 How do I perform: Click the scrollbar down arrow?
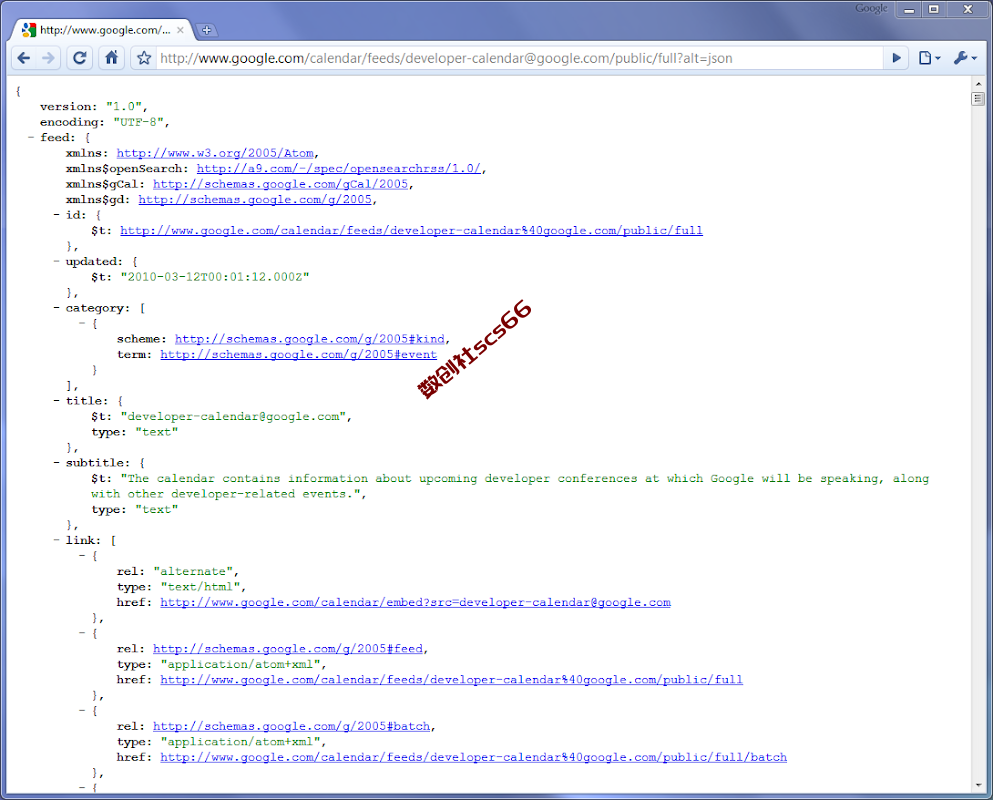click(x=978, y=785)
